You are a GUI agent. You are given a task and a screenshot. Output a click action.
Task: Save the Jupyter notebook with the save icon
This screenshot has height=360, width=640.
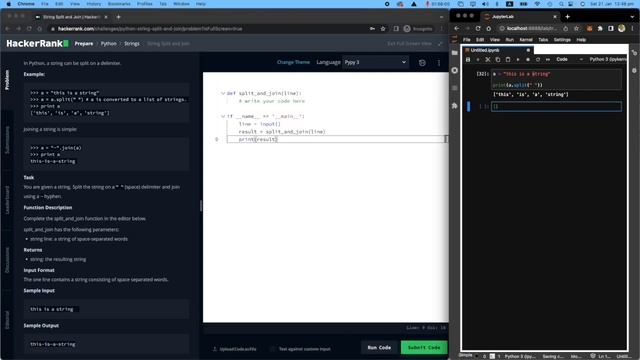click(x=468, y=60)
